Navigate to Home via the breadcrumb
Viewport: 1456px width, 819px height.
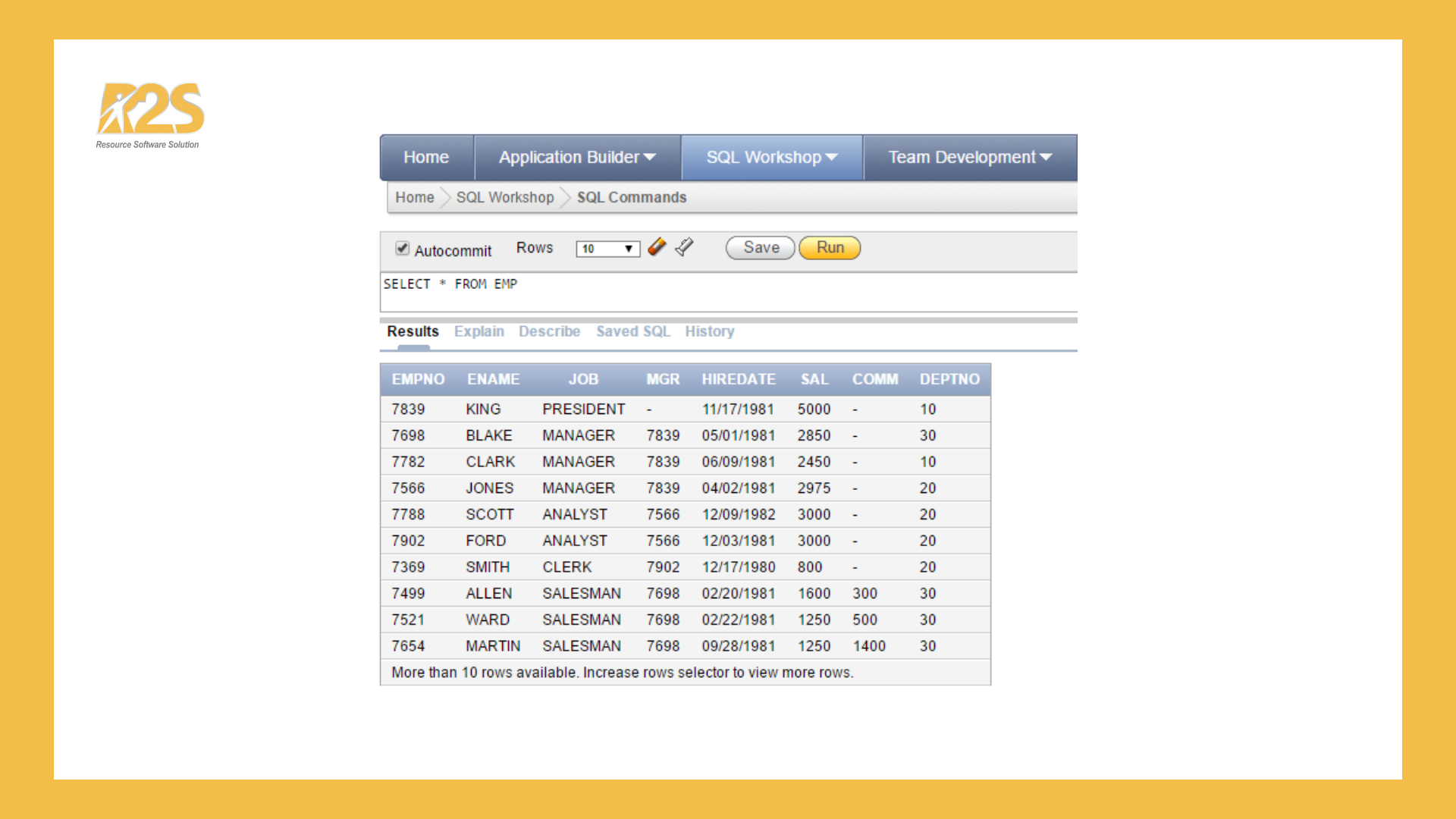pyautogui.click(x=414, y=197)
